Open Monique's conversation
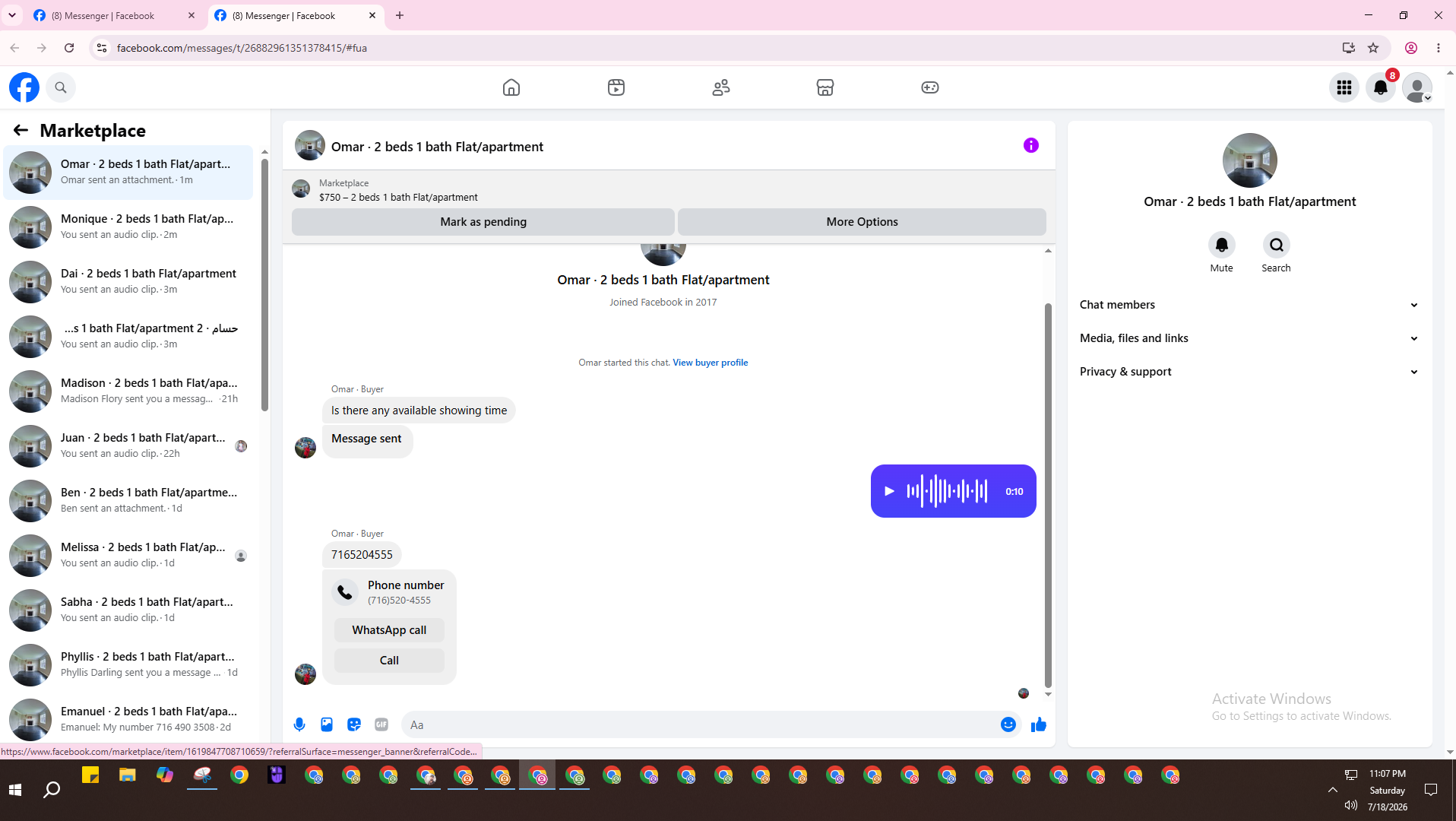Viewport: 1456px width, 821px height. click(x=128, y=227)
